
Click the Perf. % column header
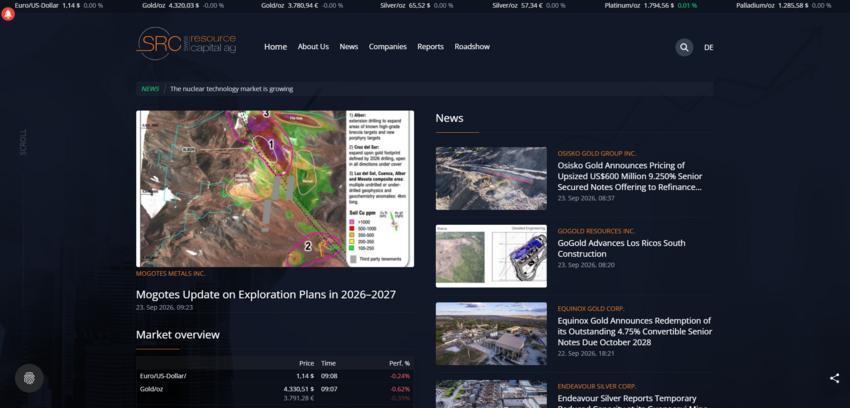click(x=400, y=363)
